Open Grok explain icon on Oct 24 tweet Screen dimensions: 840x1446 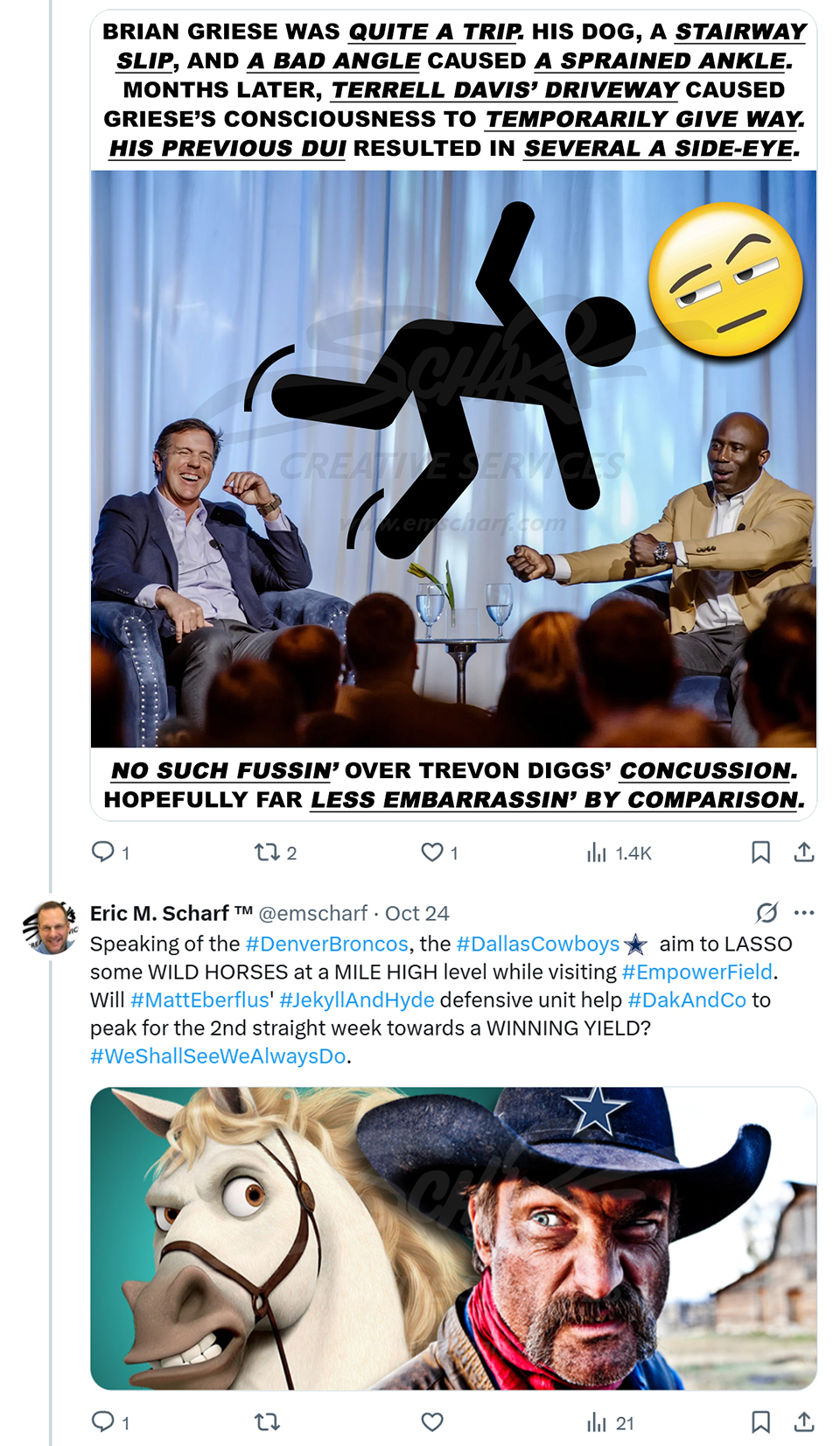pyautogui.click(x=766, y=913)
